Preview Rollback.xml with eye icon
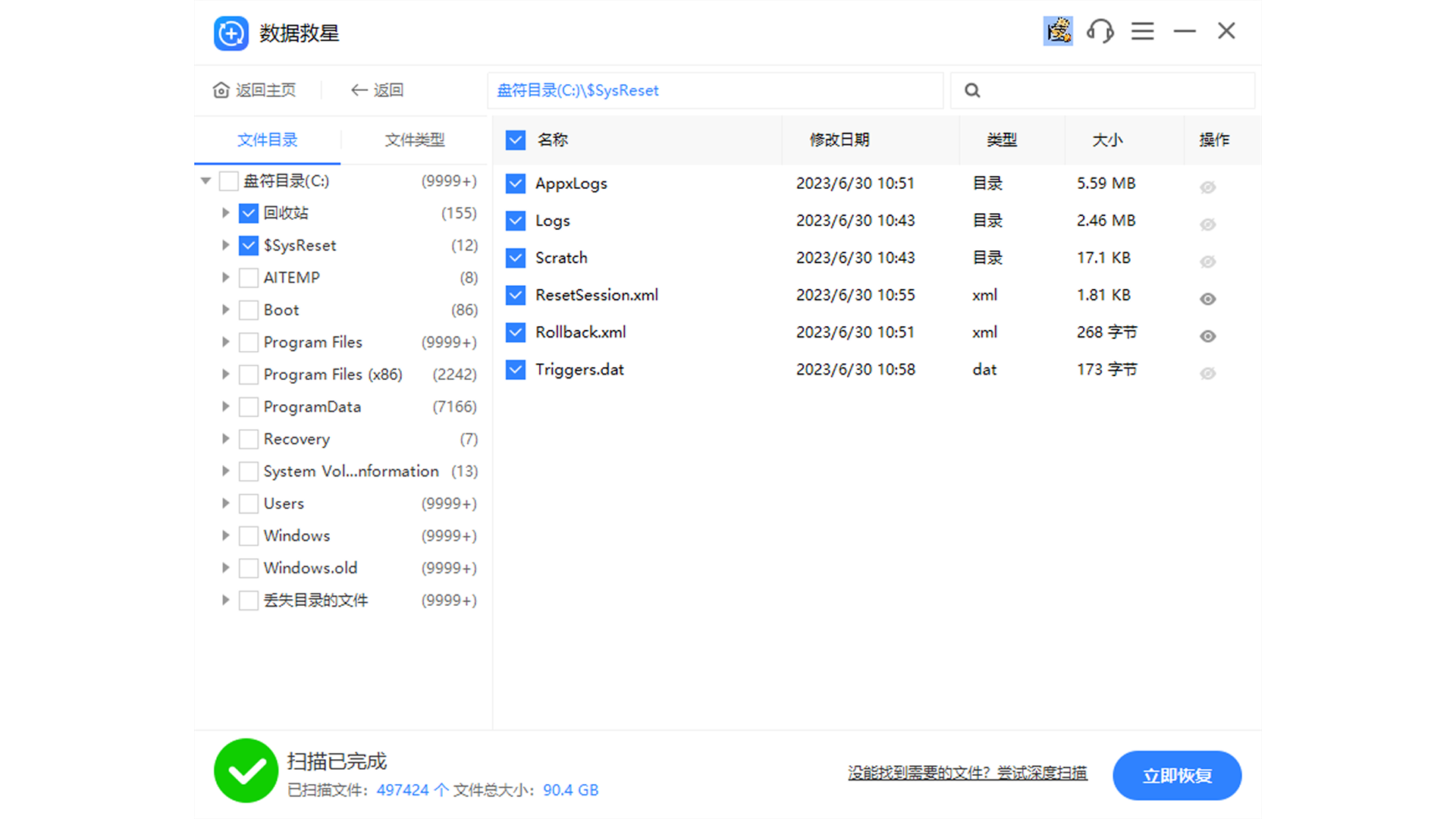Image resolution: width=1456 pixels, height=819 pixels. point(1208,336)
